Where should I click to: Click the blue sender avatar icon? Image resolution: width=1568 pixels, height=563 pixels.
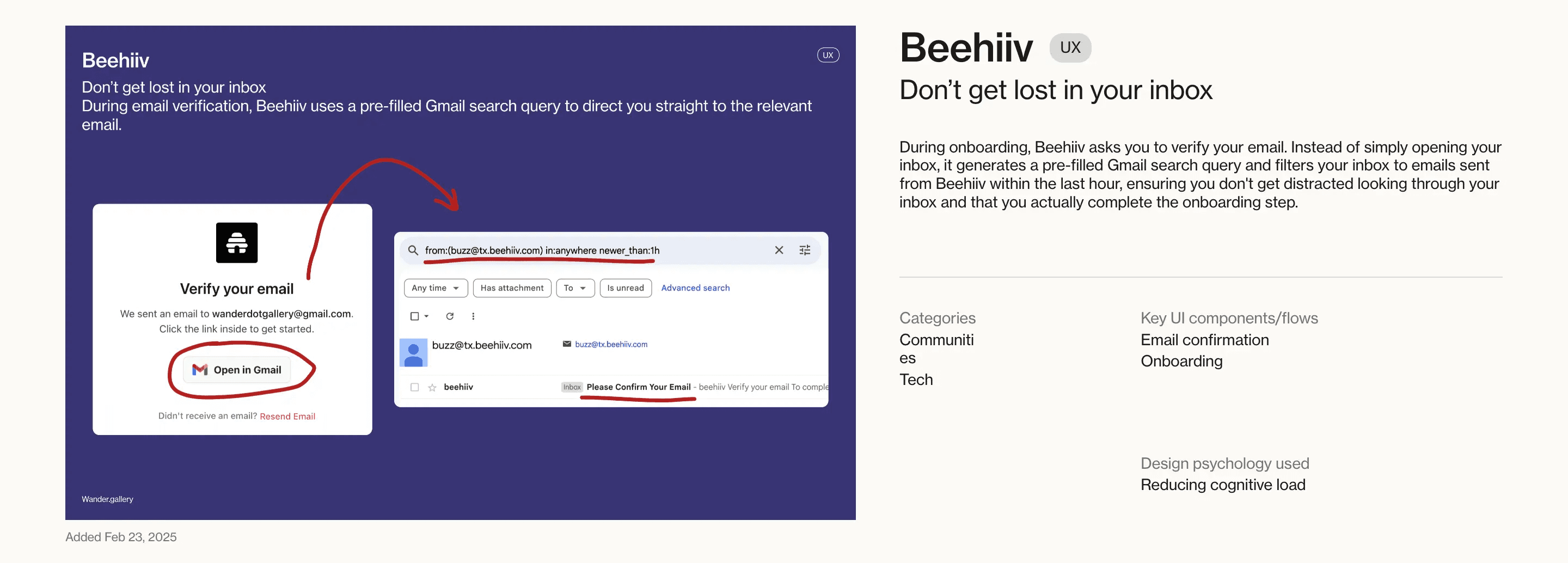click(x=413, y=352)
